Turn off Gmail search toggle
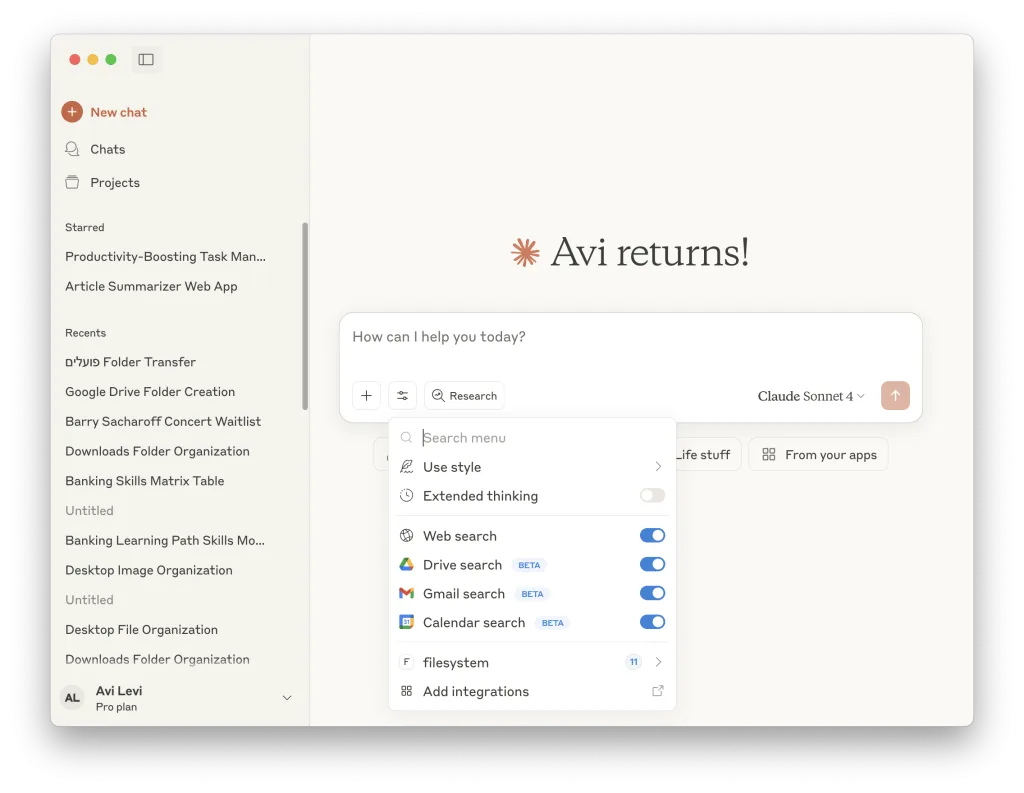 [x=652, y=593]
